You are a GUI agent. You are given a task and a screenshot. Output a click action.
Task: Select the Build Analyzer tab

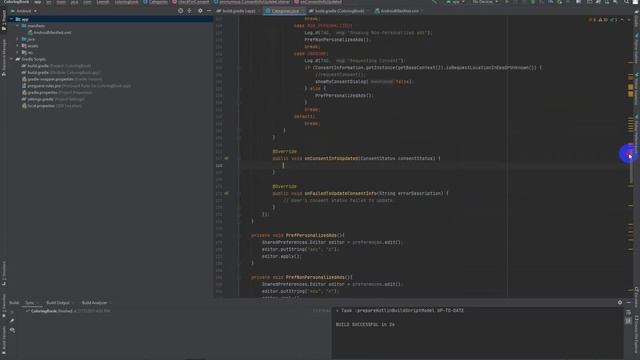(94, 303)
